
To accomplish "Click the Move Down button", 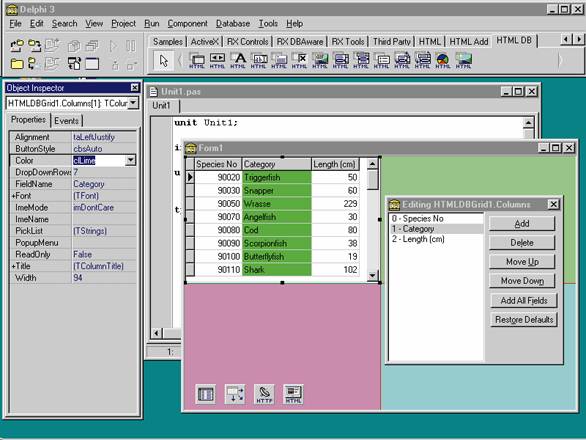I will click(x=522, y=281).
